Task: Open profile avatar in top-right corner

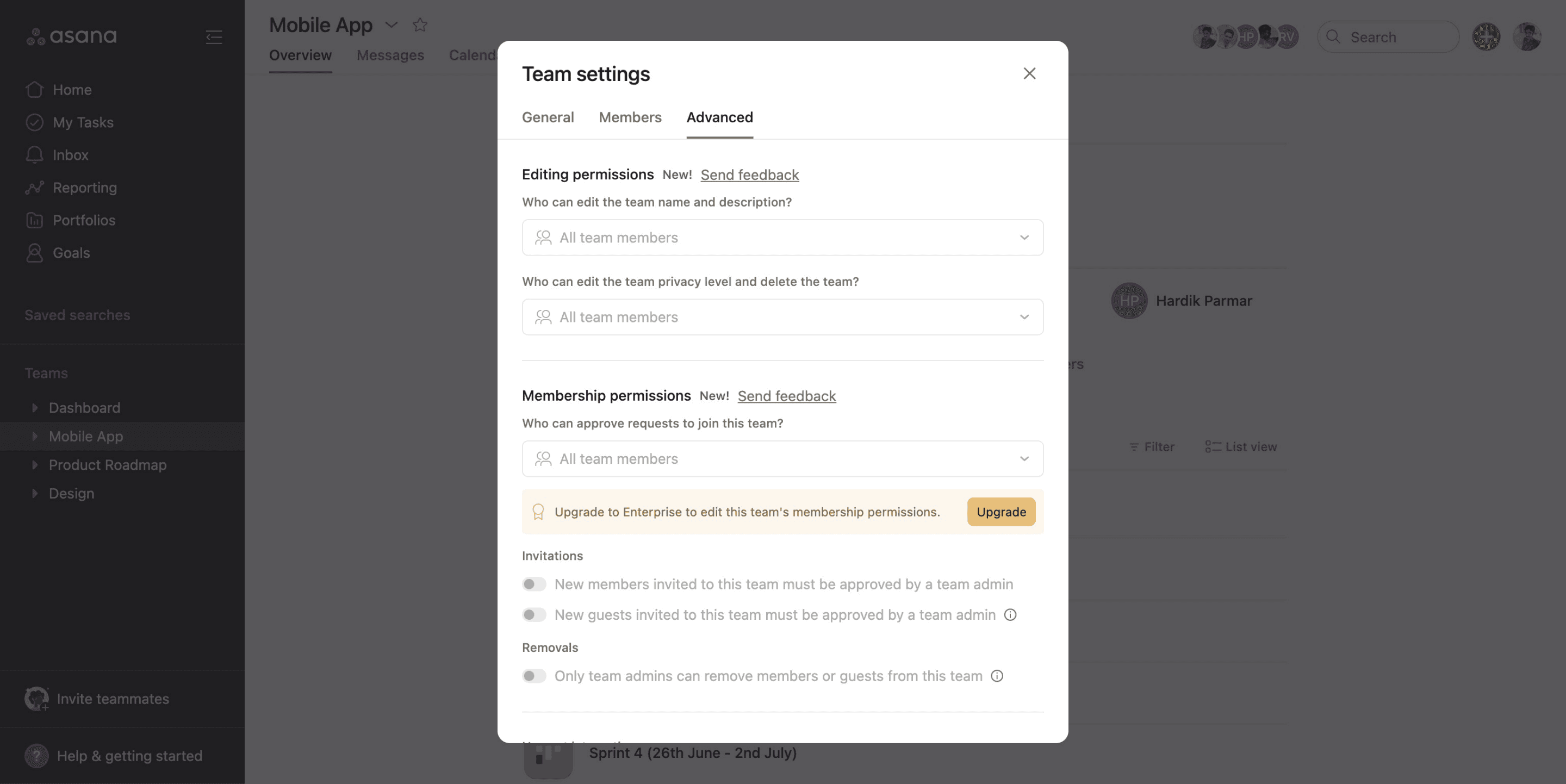Action: click(1527, 37)
